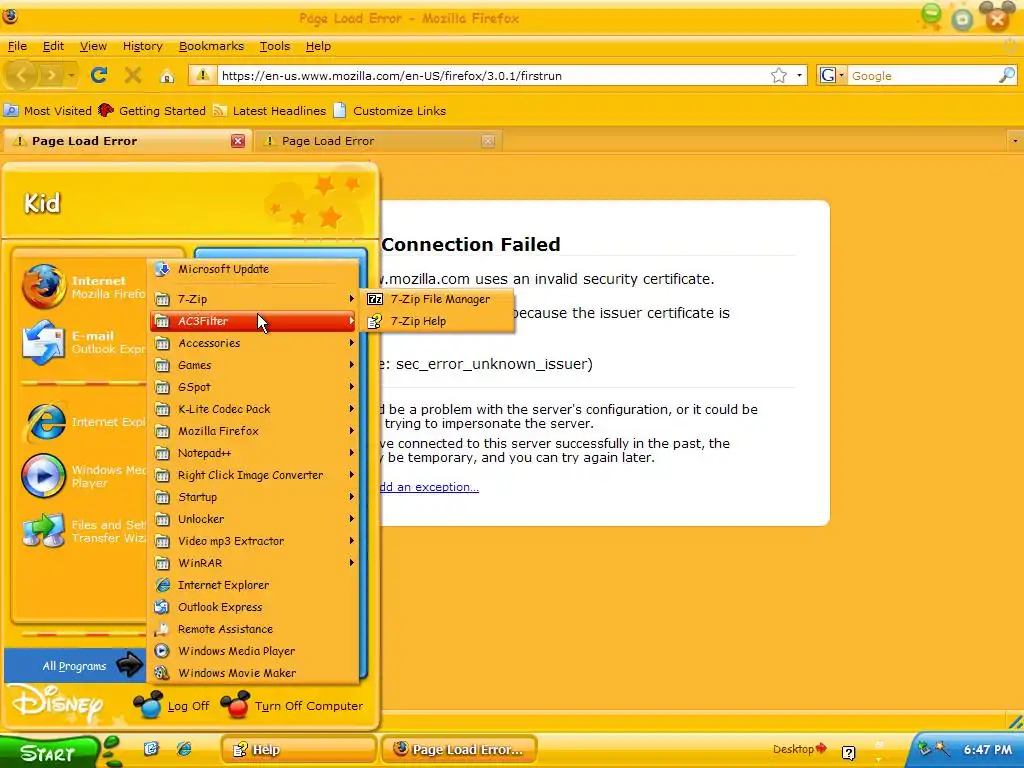
Task: Open the Getting Started bookmark
Action: point(152,111)
